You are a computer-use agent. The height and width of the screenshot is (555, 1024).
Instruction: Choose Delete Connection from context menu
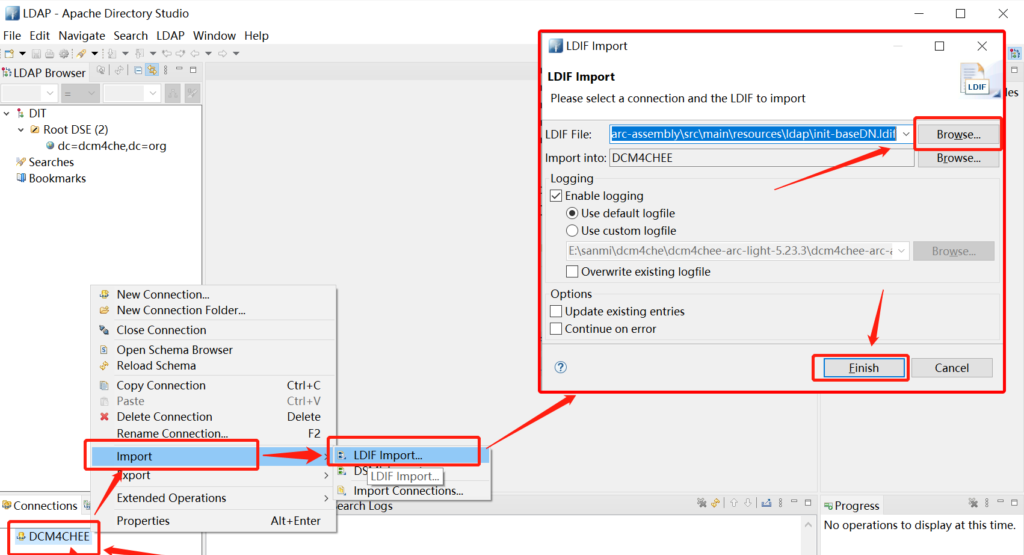165,417
